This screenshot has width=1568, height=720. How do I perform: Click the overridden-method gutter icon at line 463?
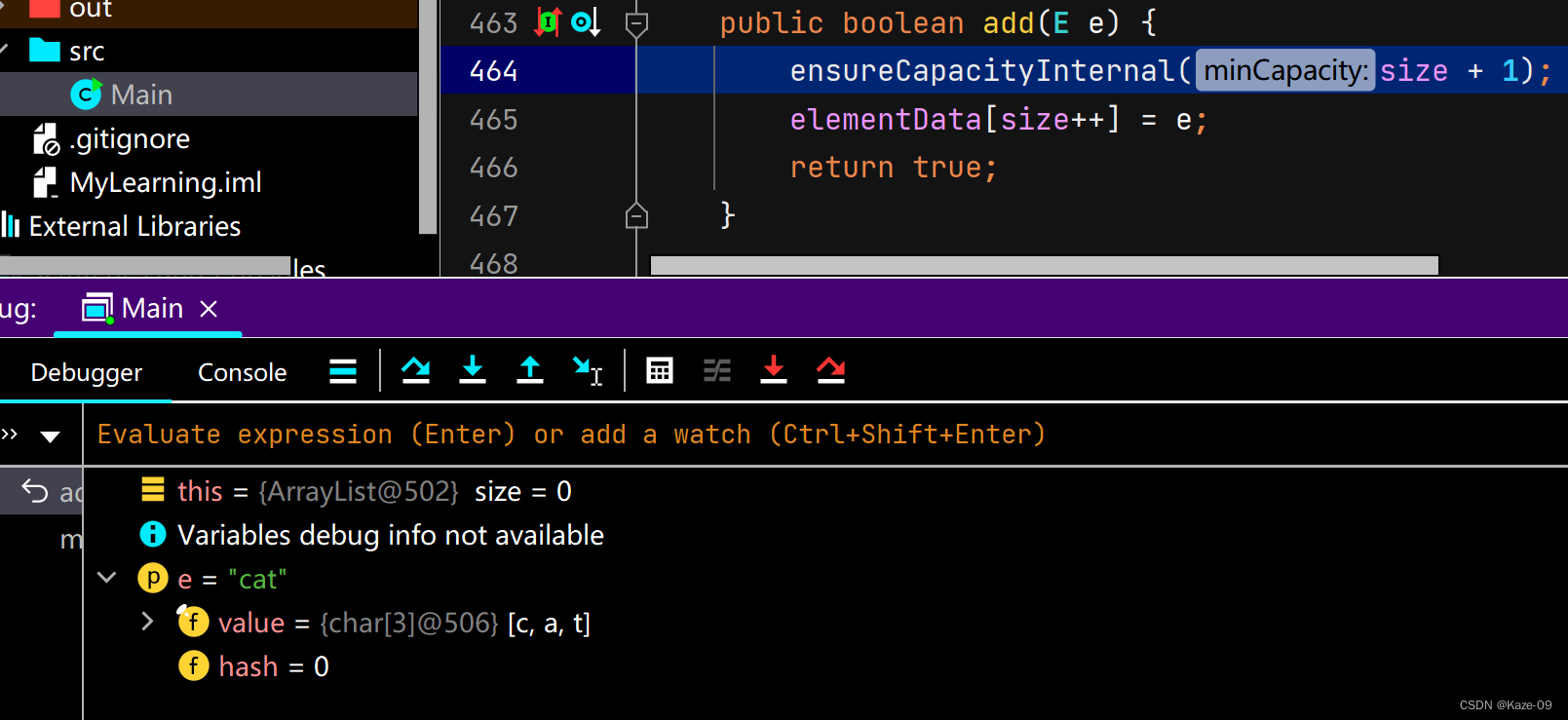coord(586,22)
